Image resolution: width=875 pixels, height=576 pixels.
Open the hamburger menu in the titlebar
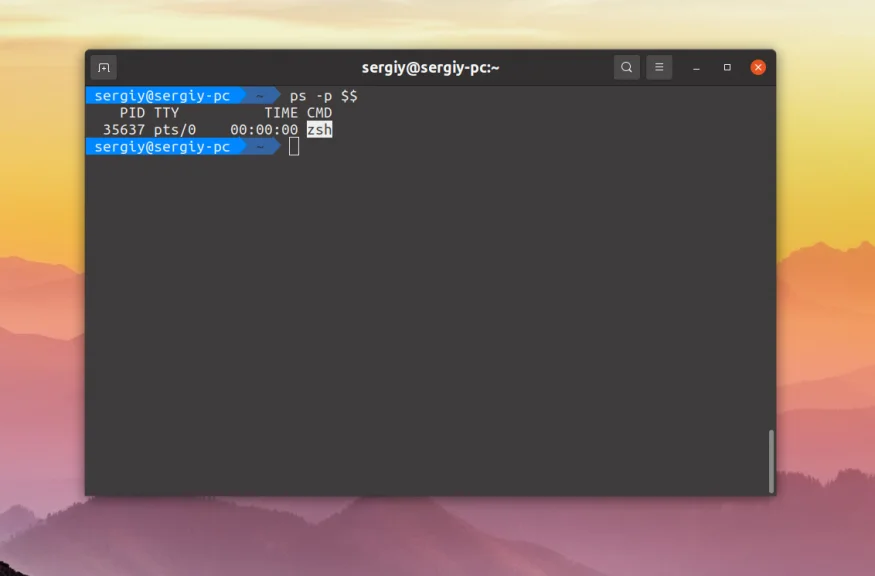(x=659, y=67)
